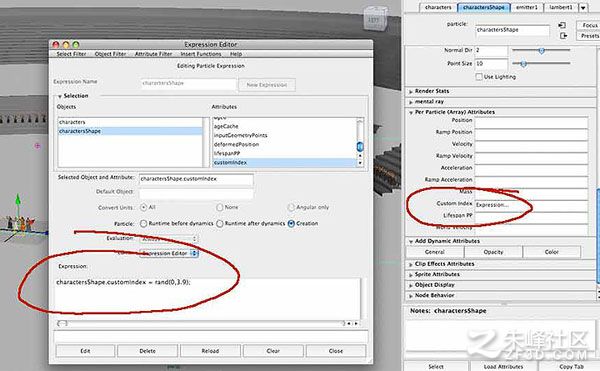The image size is (600, 371).
Task: Click the yellow minimize button of Expression Editor
Action: pyautogui.click(x=66, y=45)
